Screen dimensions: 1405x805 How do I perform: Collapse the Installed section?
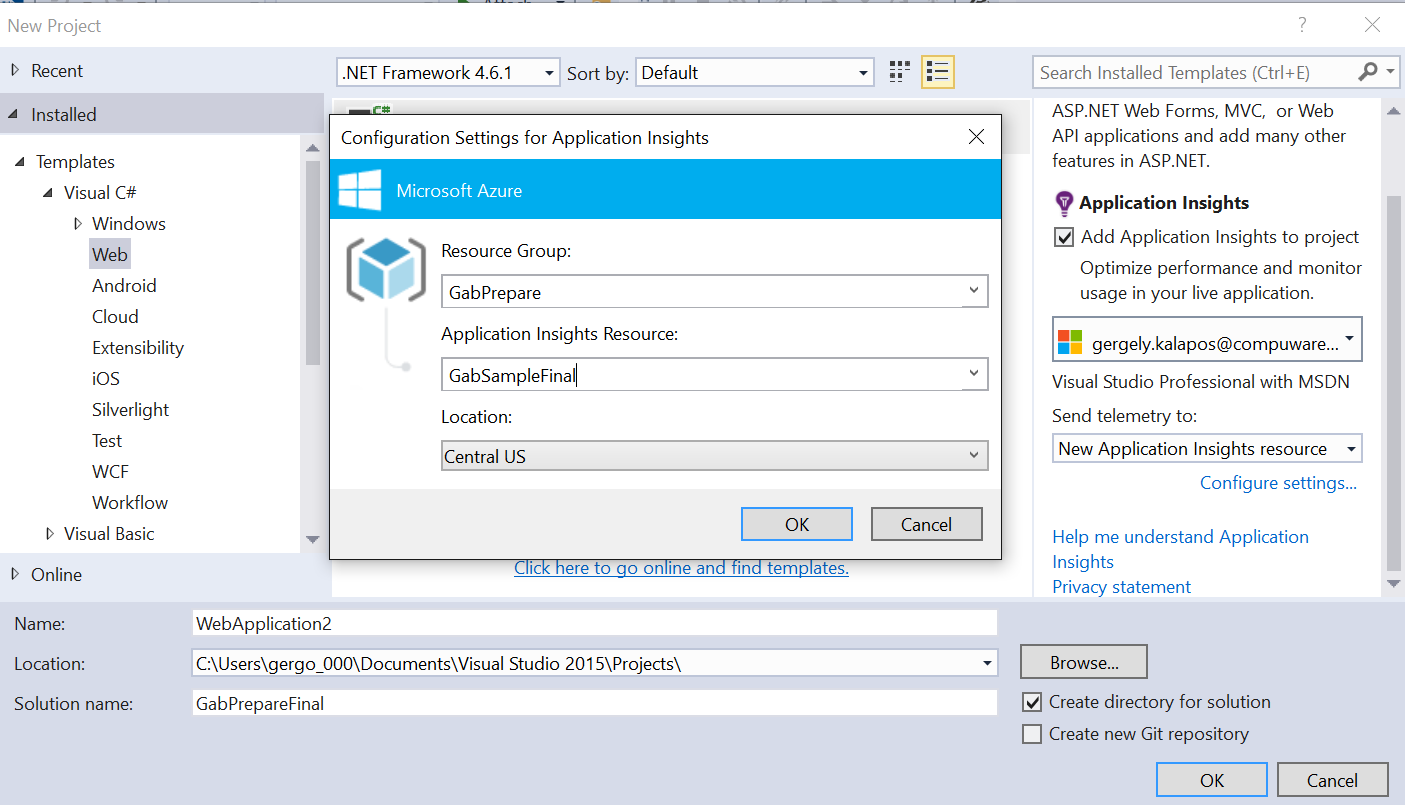(14, 114)
